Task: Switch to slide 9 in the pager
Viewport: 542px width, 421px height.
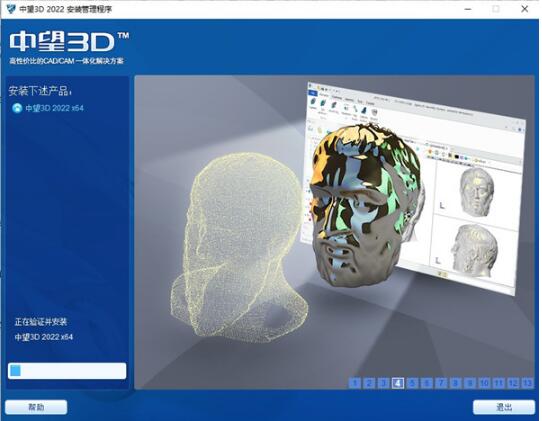Action: tap(470, 383)
